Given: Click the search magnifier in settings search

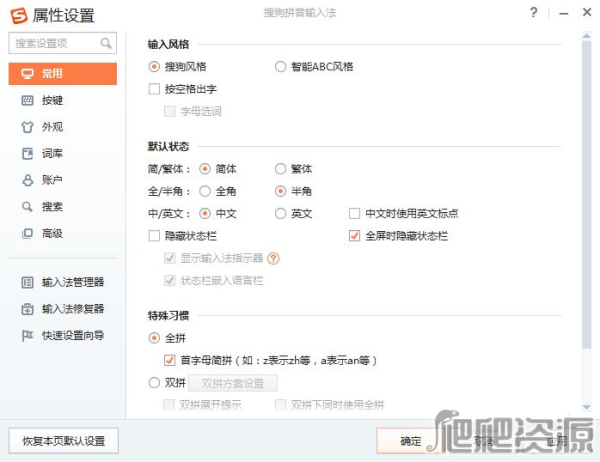Looking at the screenshot, I should (x=106, y=43).
